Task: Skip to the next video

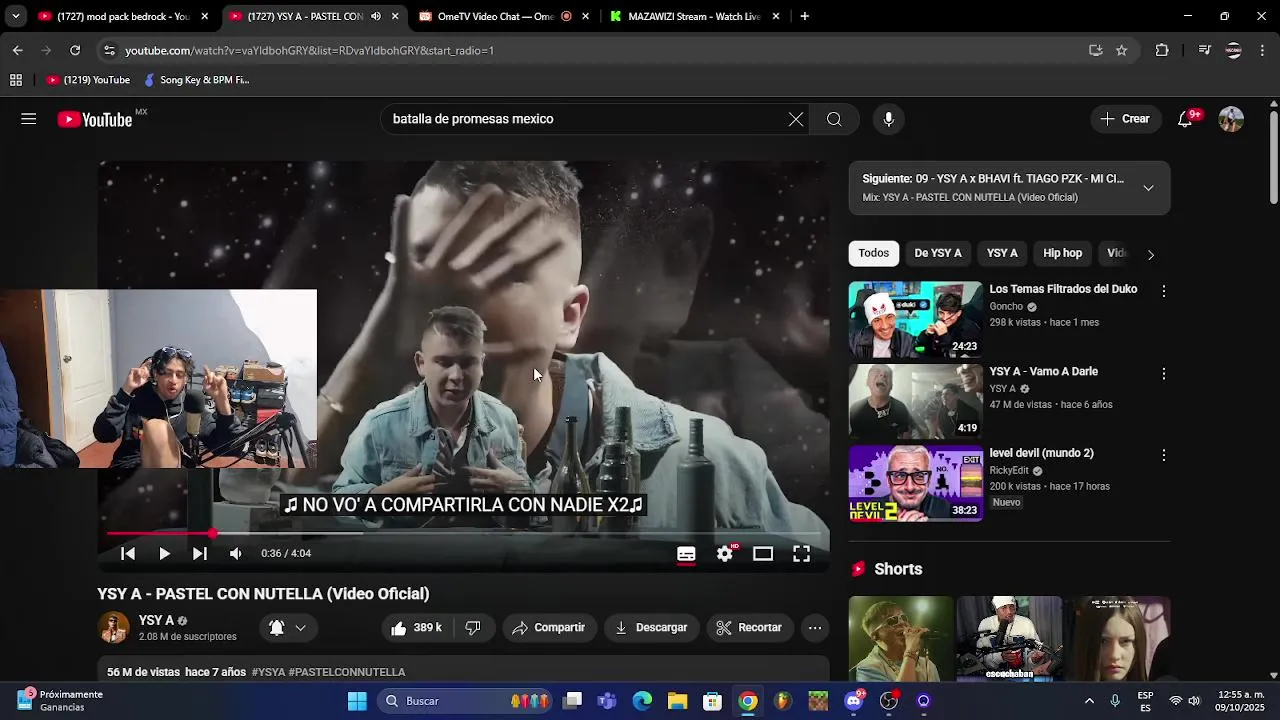Action: click(200, 553)
